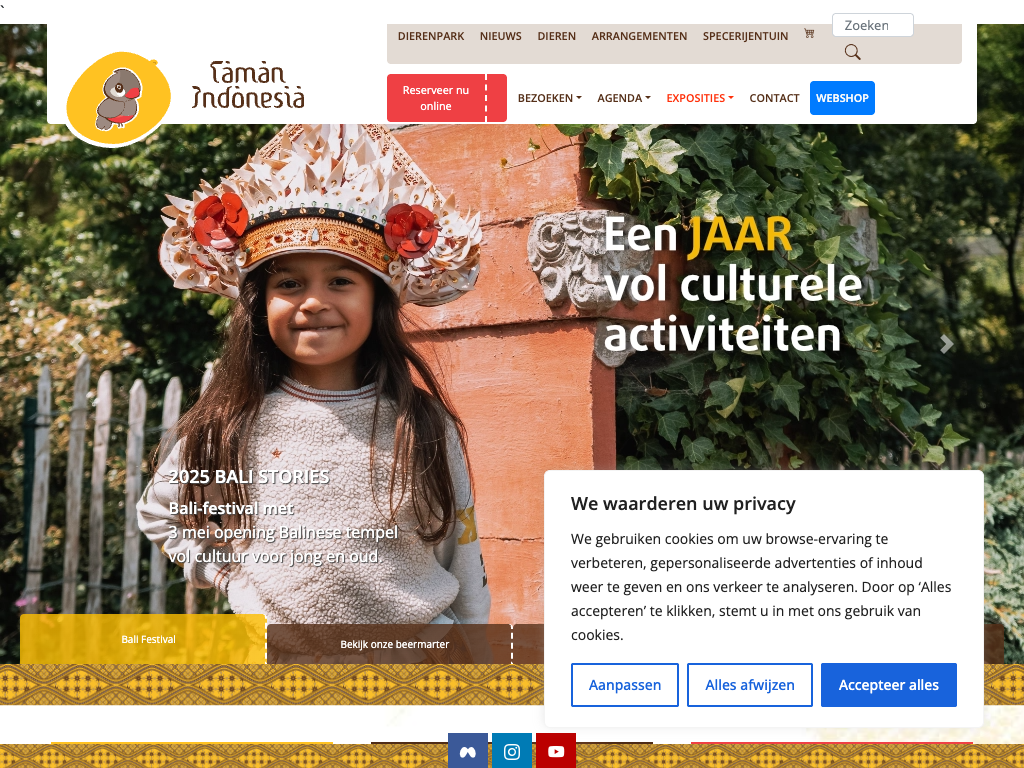Advance carousel with the right arrow

pyautogui.click(x=946, y=344)
